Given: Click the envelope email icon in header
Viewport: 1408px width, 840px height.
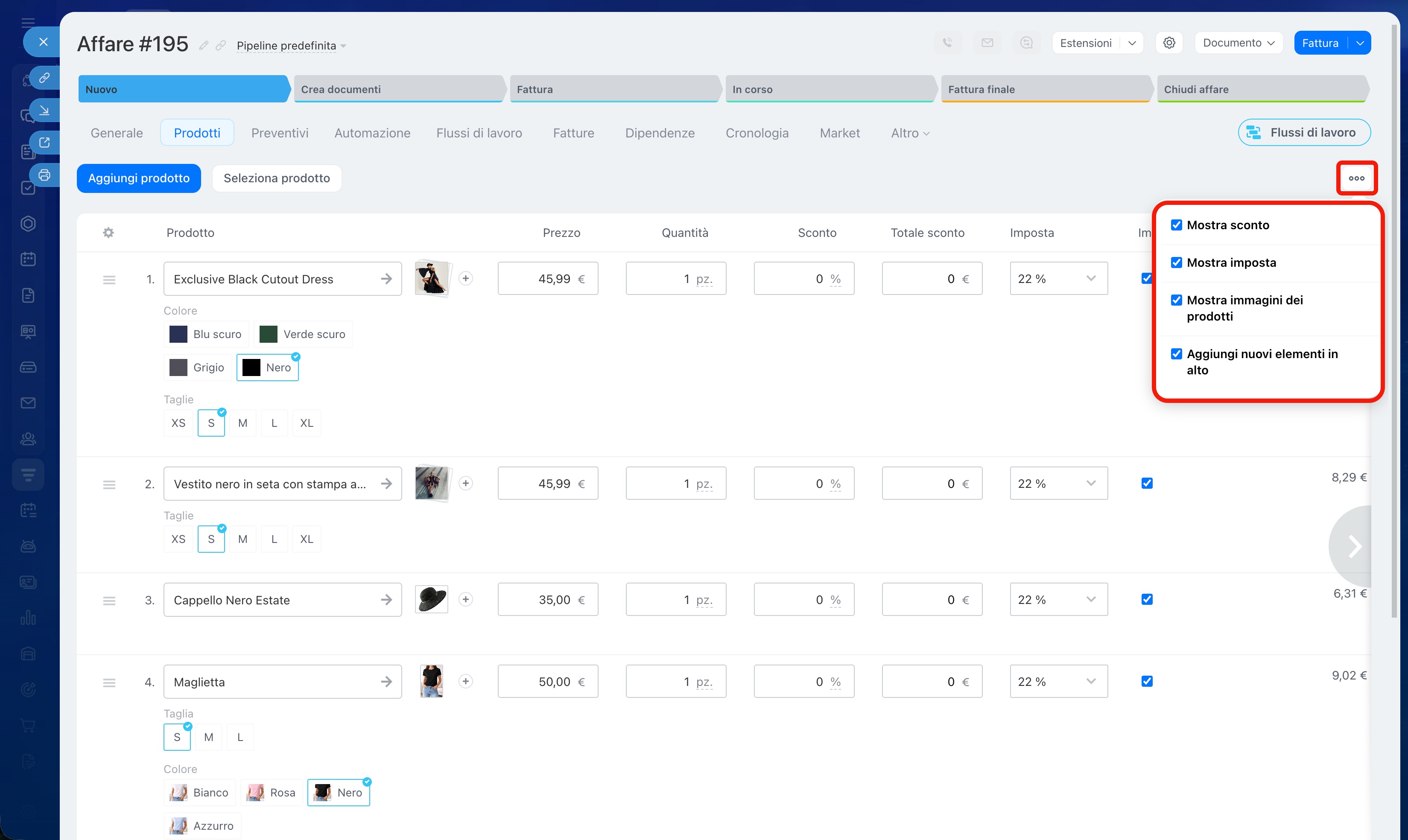Looking at the screenshot, I should coord(987,43).
